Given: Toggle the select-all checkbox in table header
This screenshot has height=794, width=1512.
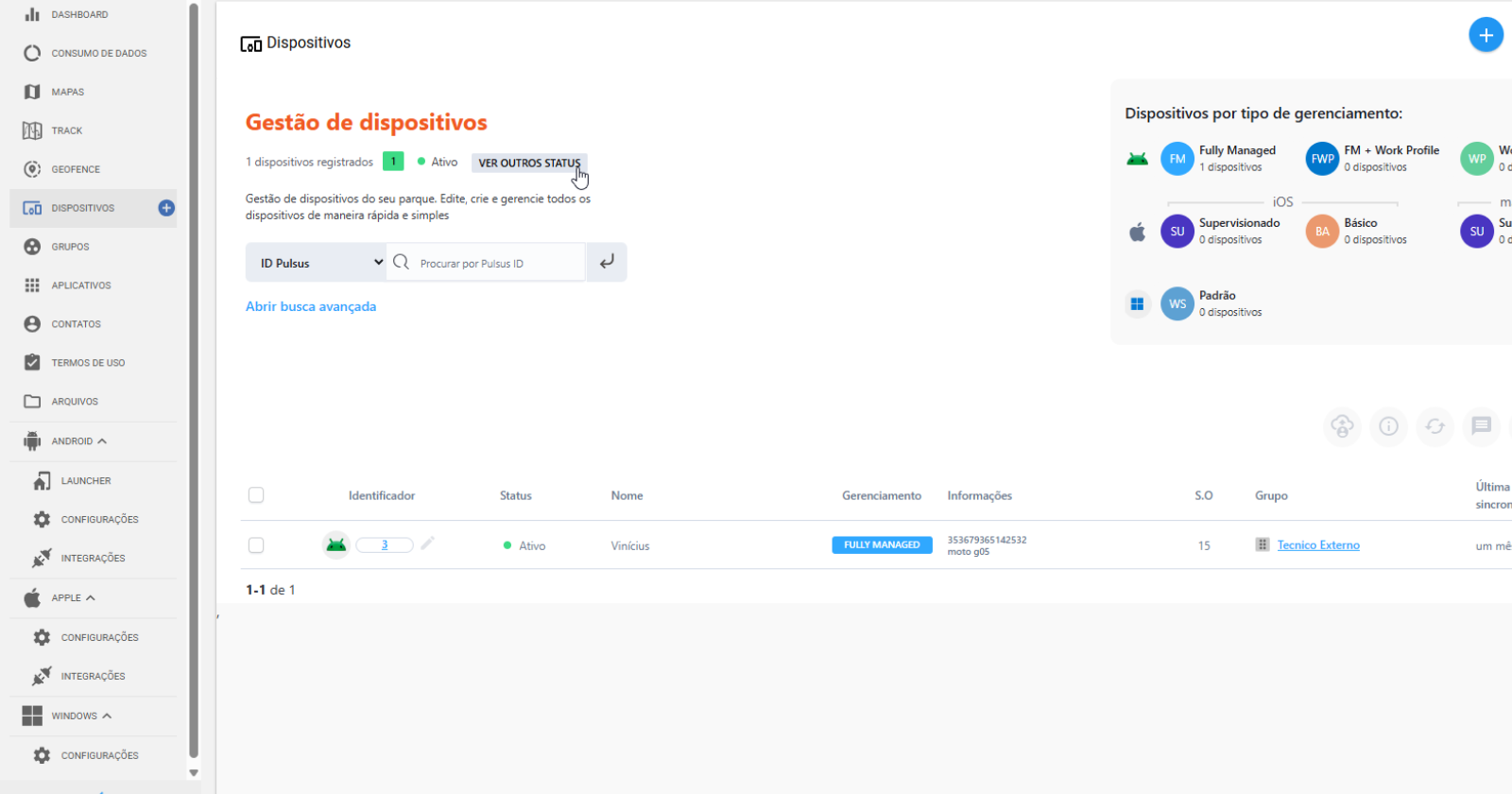Looking at the screenshot, I should tap(256, 495).
